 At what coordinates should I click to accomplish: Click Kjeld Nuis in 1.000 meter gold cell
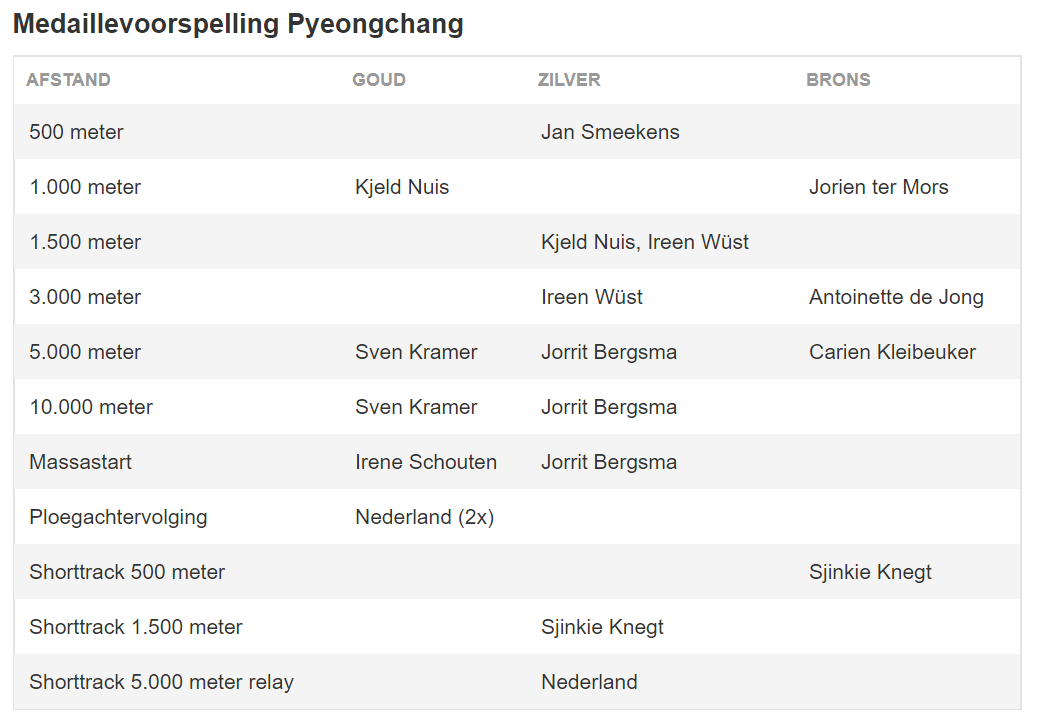(x=402, y=187)
